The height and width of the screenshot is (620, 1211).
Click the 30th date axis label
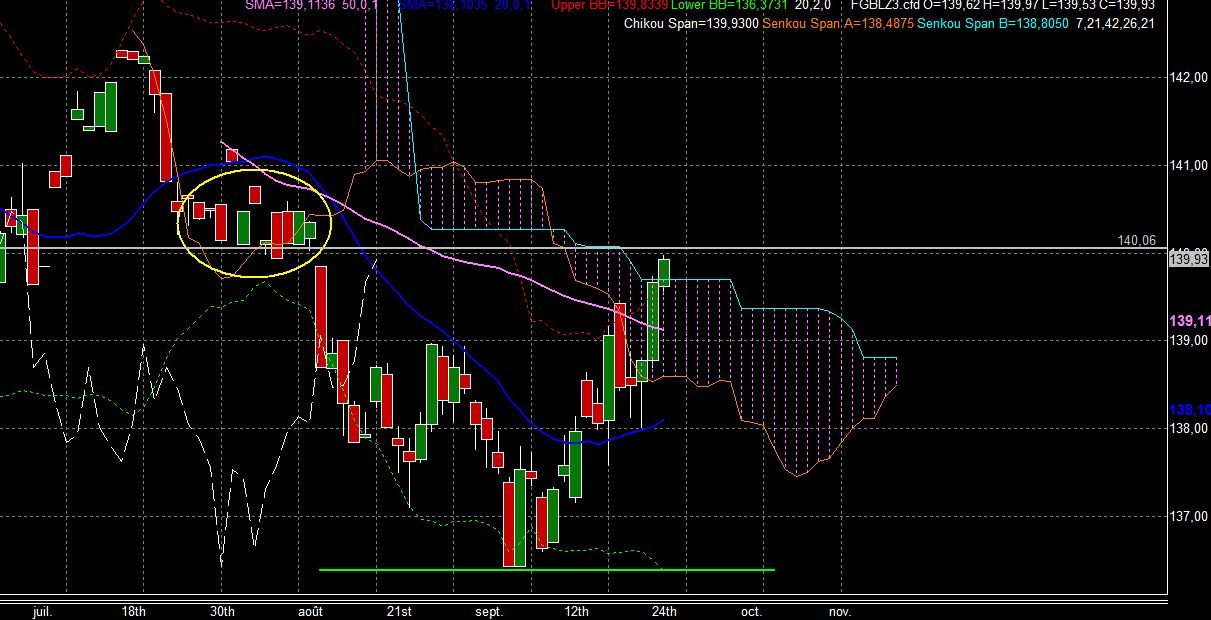222,611
